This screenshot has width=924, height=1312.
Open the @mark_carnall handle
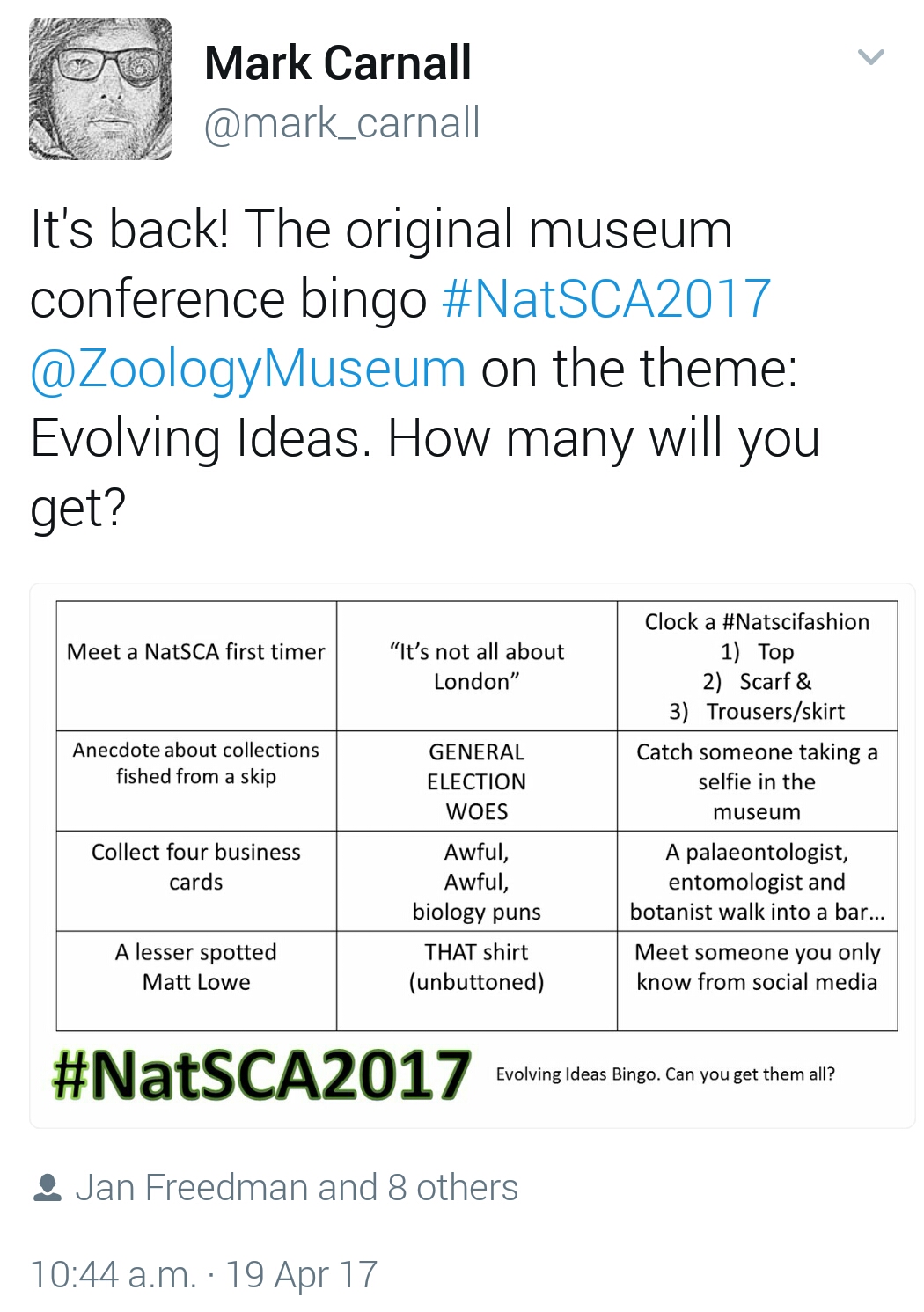point(342,122)
